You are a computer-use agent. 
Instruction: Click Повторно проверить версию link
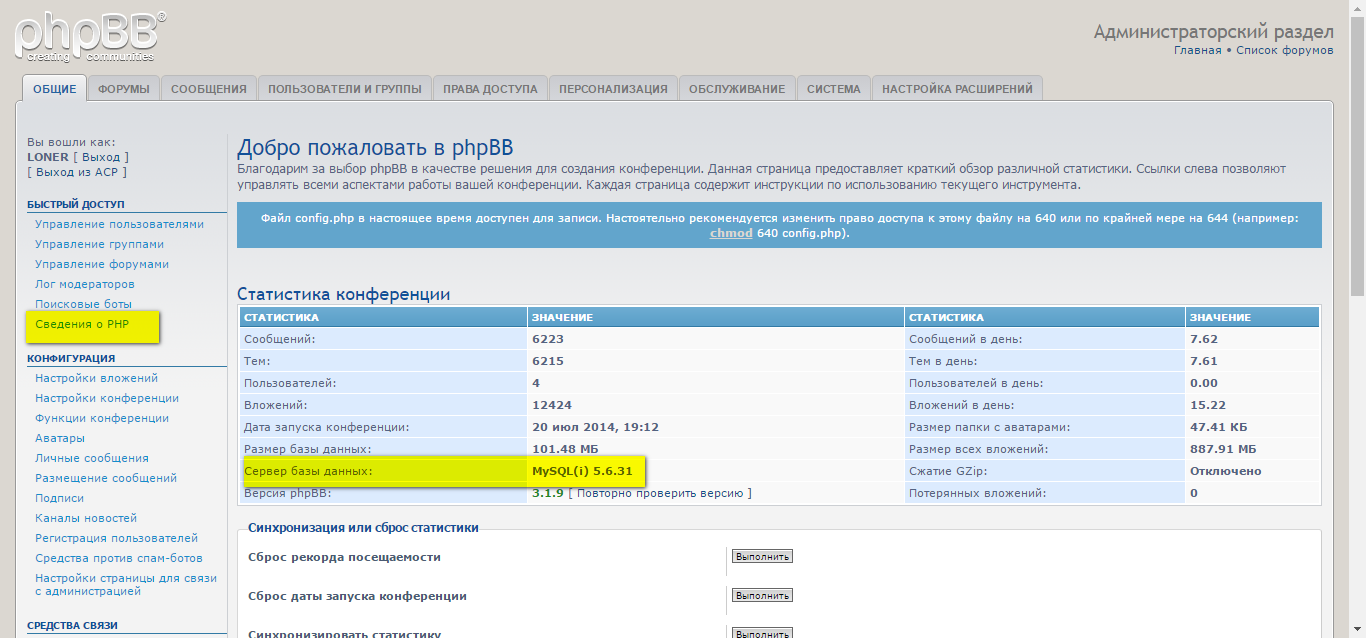[660, 493]
